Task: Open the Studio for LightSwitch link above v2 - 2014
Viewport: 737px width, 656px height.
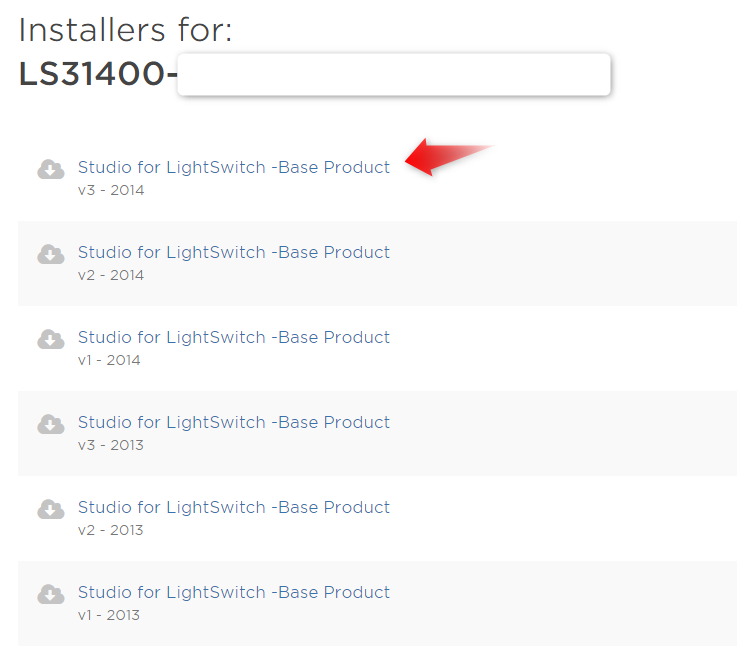Action: coord(234,252)
